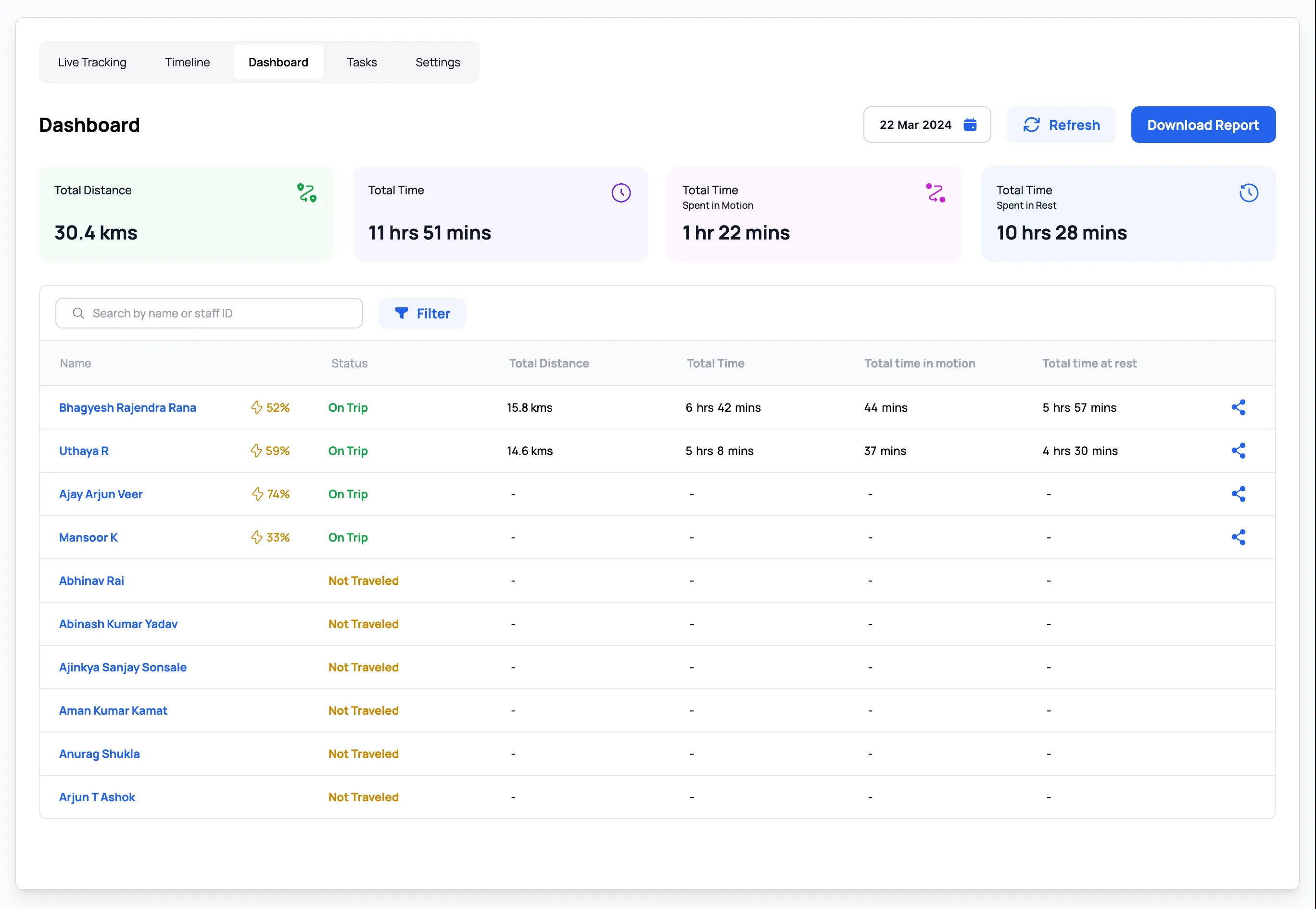This screenshot has height=909, width=1316.
Task: Click the 59% battery level for Uthaya R
Action: pos(270,451)
